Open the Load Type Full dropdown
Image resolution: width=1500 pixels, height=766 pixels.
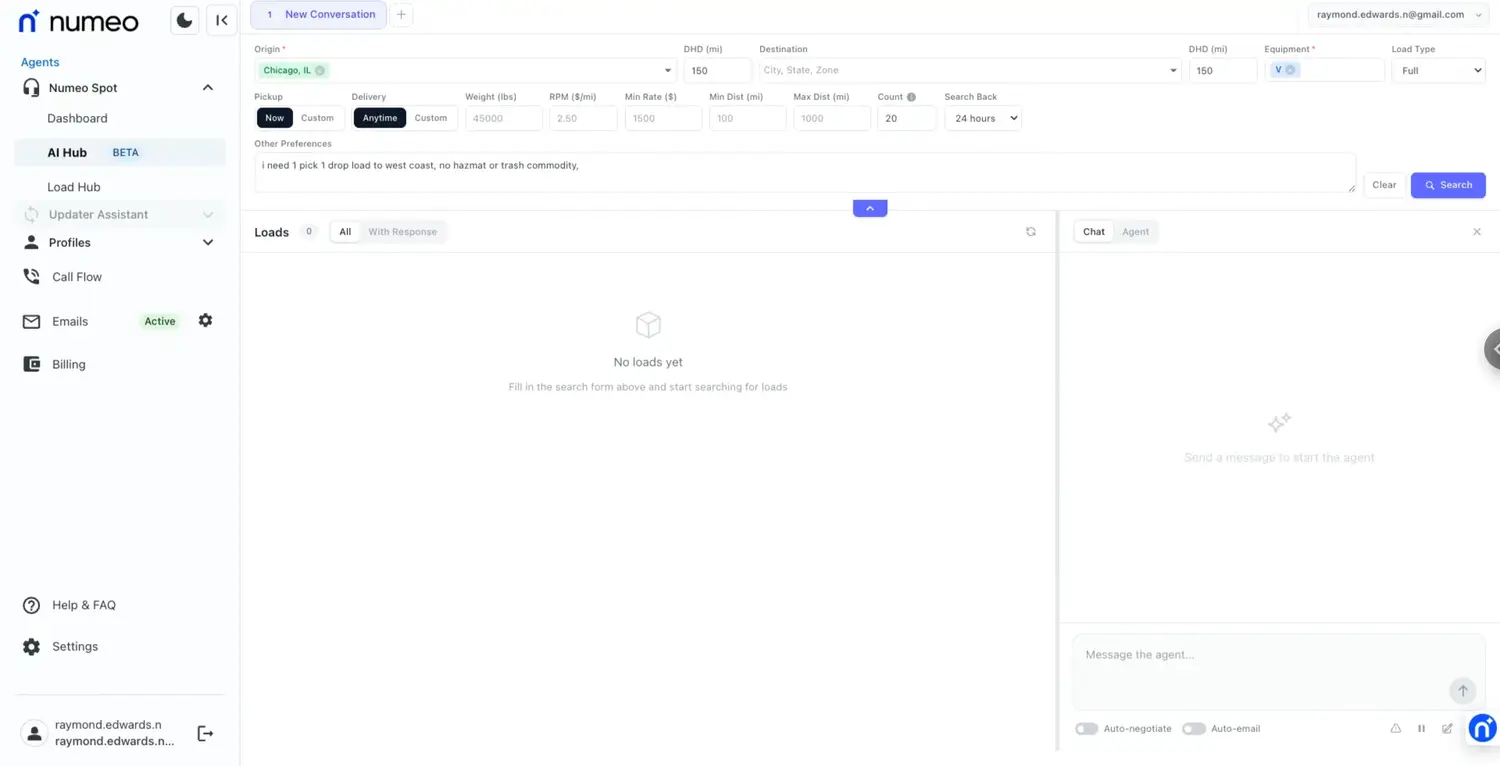[1437, 71]
